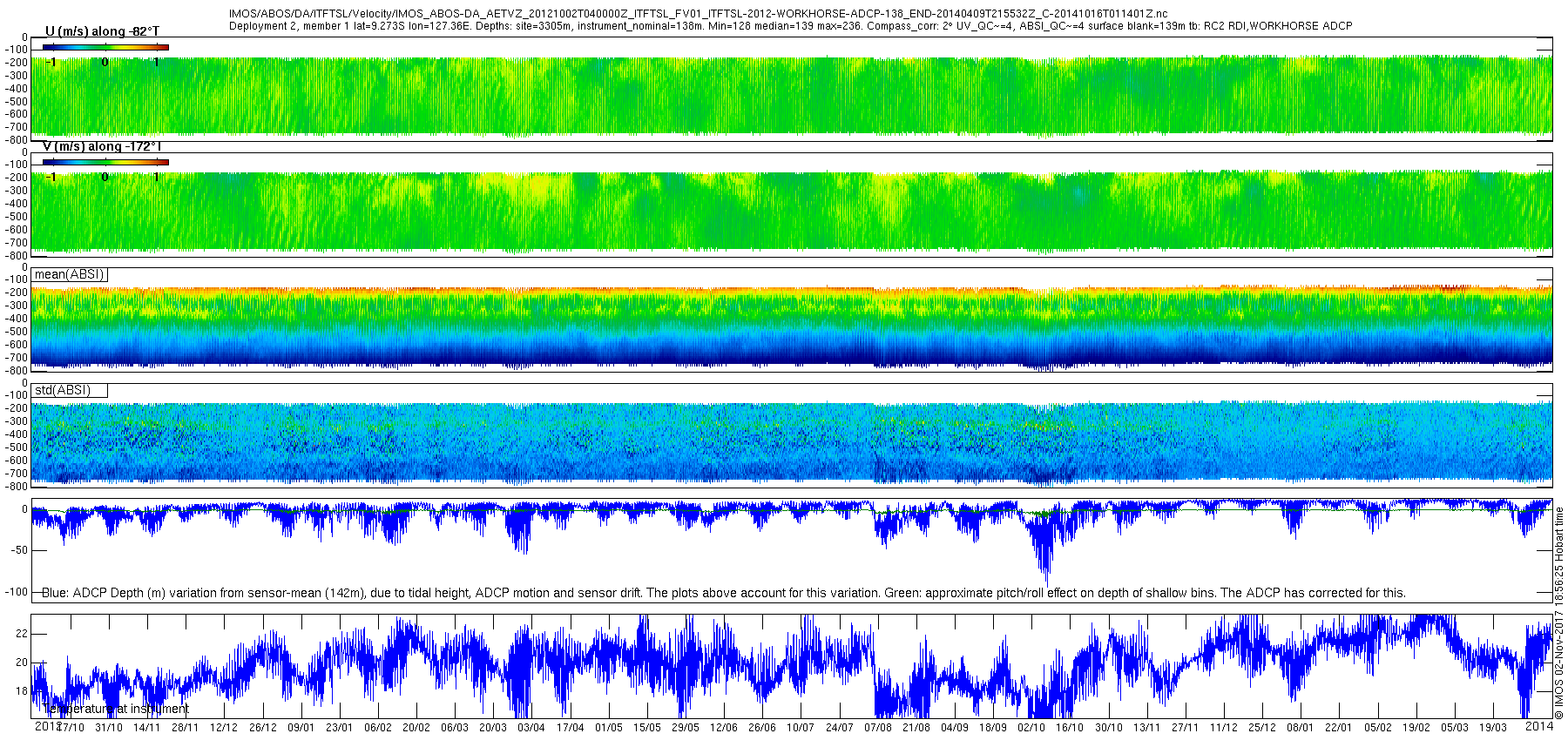Click the '03/04' date tick label
This screenshot has width=1568, height=740.
point(531,728)
